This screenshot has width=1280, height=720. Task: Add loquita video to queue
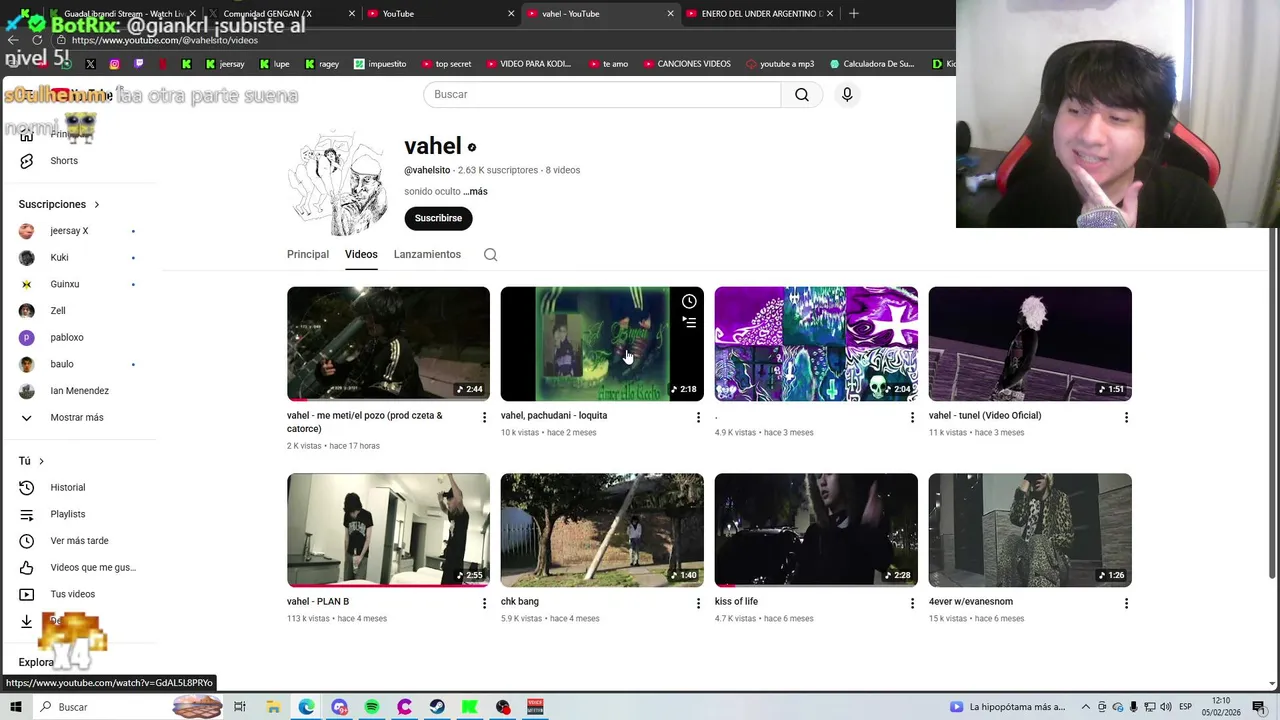(689, 322)
